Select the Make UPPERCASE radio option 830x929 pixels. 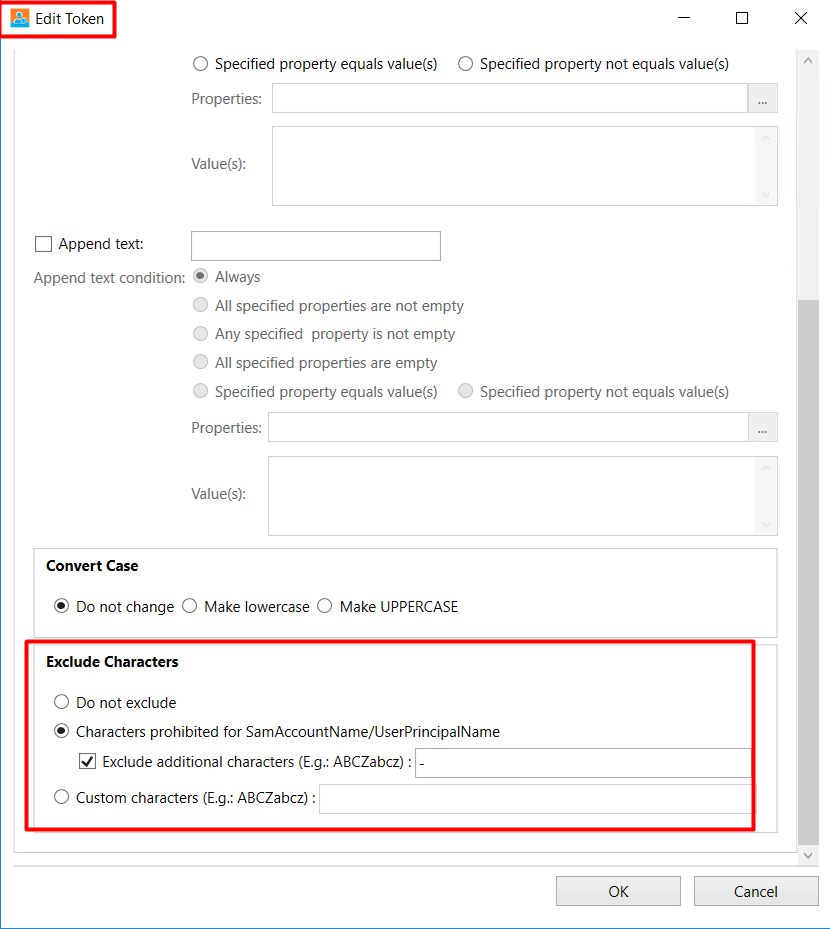click(325, 606)
